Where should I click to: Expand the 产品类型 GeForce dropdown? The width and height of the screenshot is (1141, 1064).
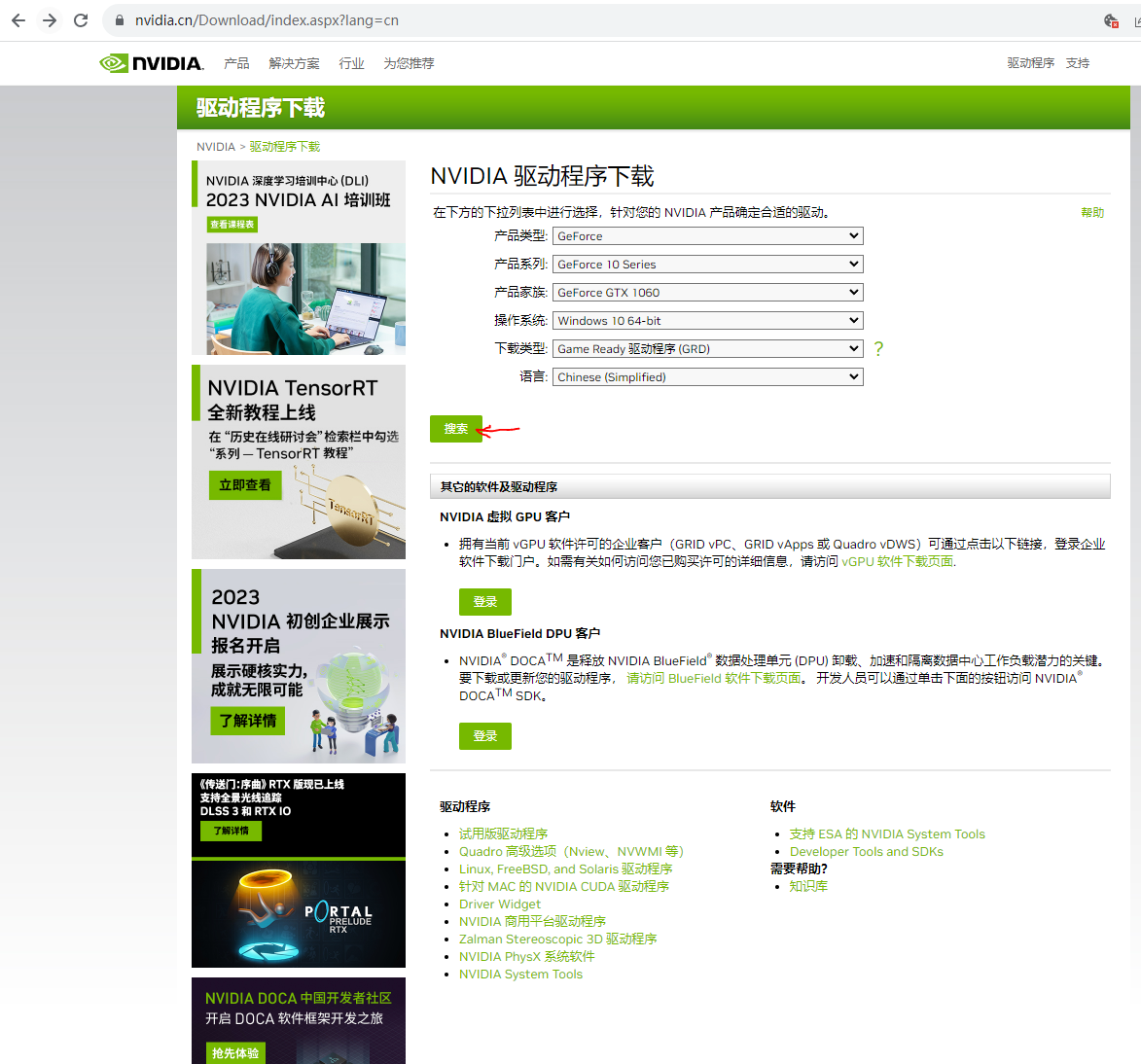coord(708,235)
